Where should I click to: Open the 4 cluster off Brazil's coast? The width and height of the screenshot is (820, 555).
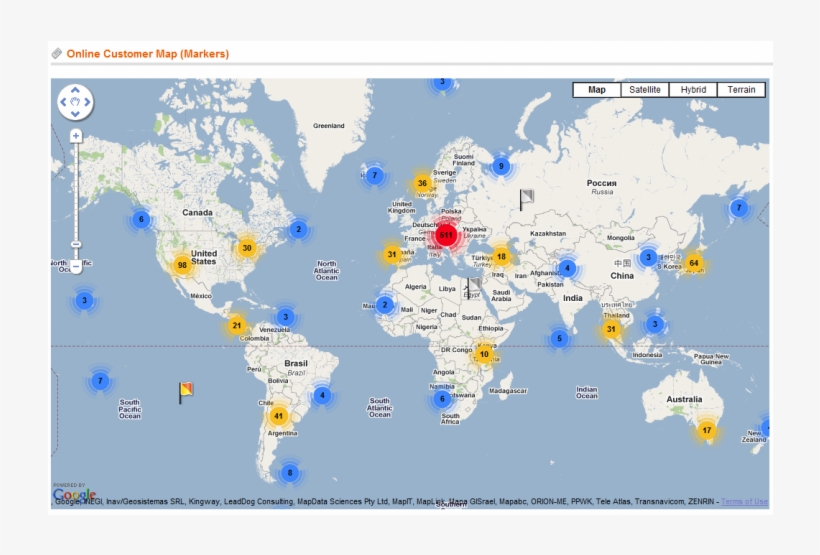322,395
